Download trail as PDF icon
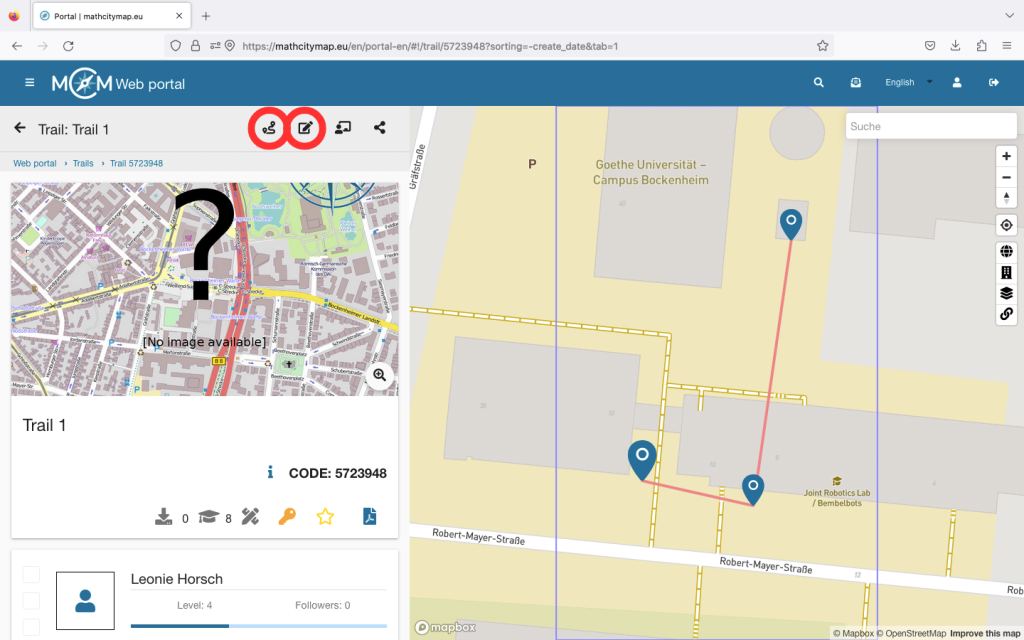 point(369,516)
